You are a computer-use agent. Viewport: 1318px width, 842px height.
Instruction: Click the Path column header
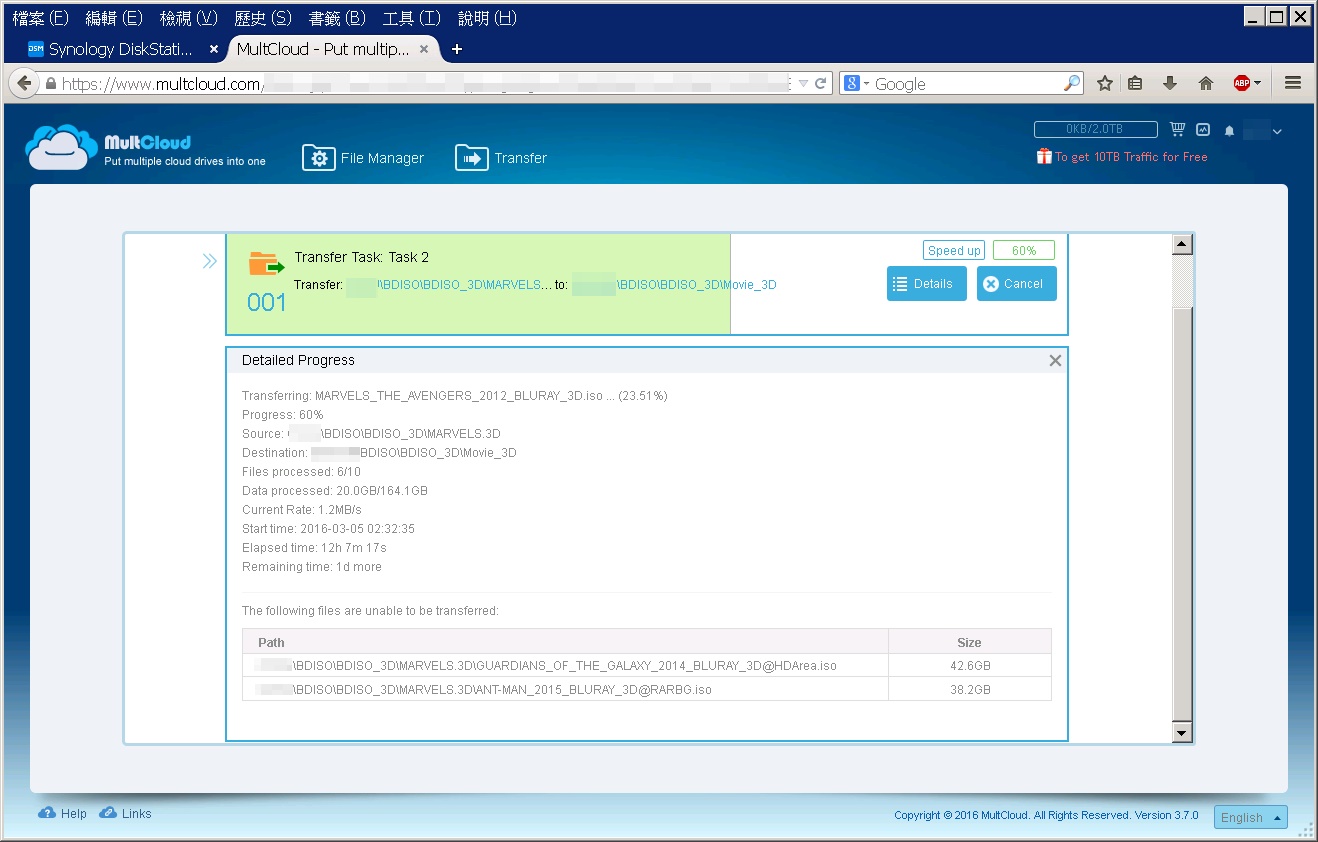565,642
